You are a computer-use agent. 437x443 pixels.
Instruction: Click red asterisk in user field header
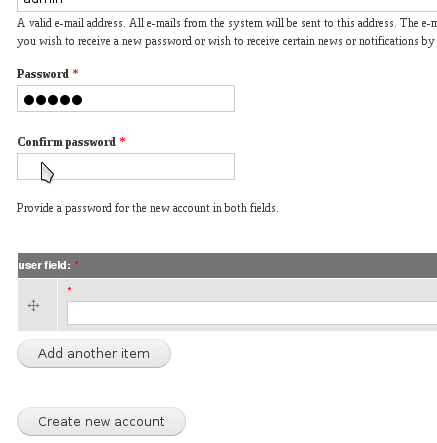(x=77, y=263)
